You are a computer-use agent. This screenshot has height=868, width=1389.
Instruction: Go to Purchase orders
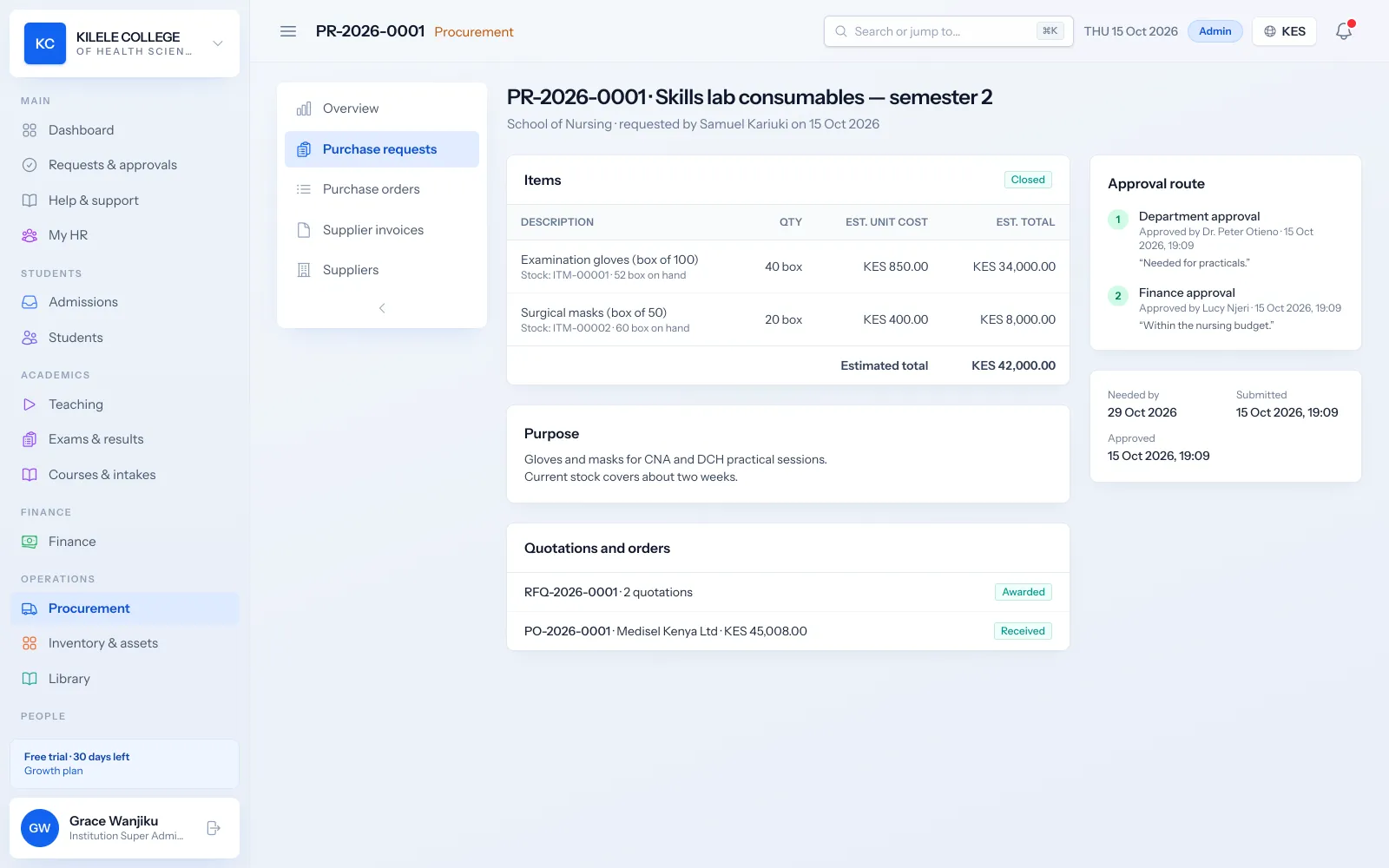(x=382, y=189)
